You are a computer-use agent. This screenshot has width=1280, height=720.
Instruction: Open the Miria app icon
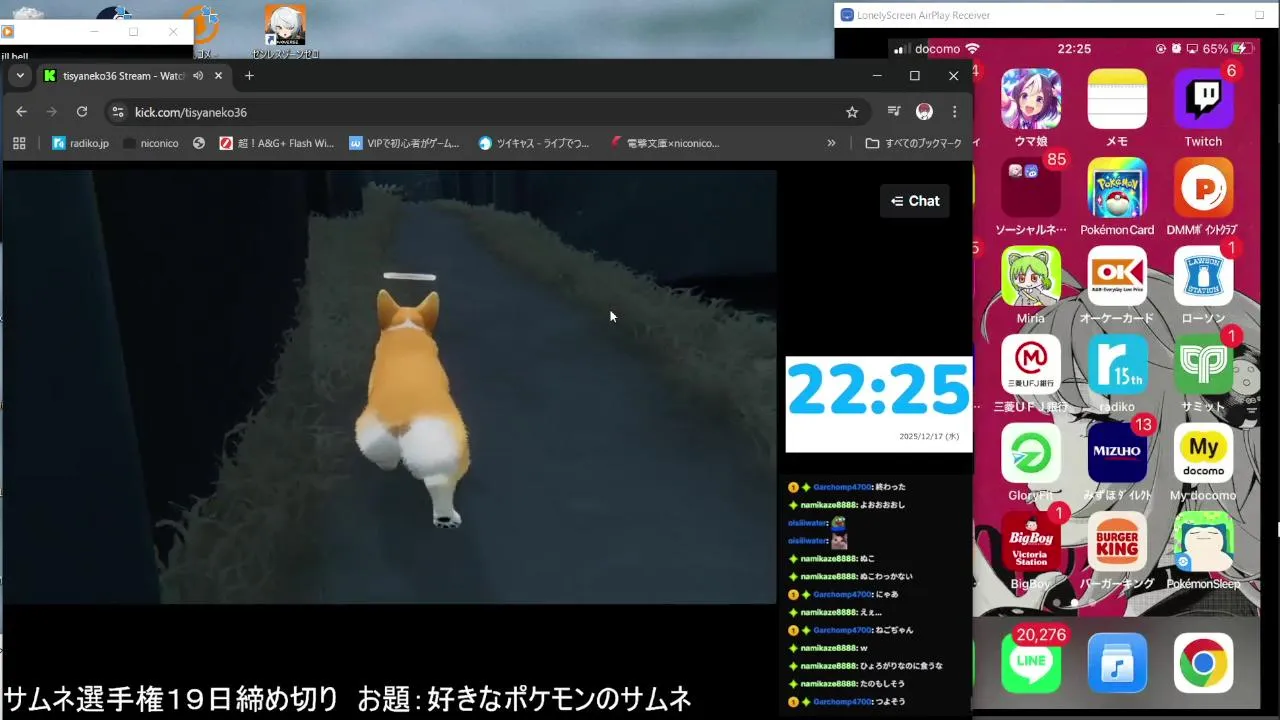(x=1031, y=275)
